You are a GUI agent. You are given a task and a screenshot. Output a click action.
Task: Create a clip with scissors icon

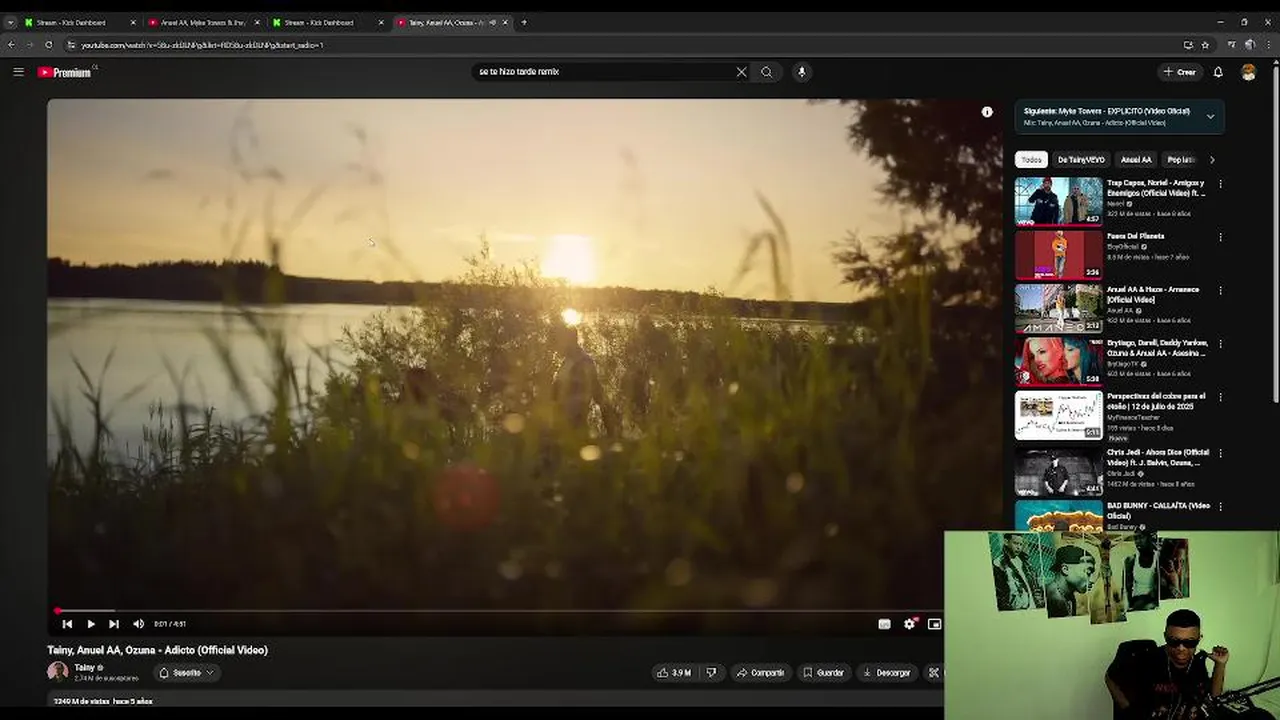coord(933,673)
